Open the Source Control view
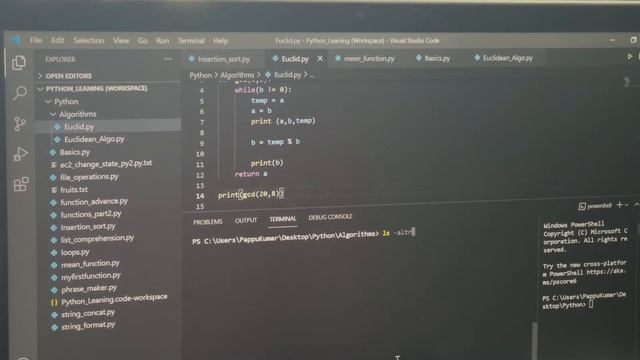The image size is (640, 360). pyautogui.click(x=19, y=124)
